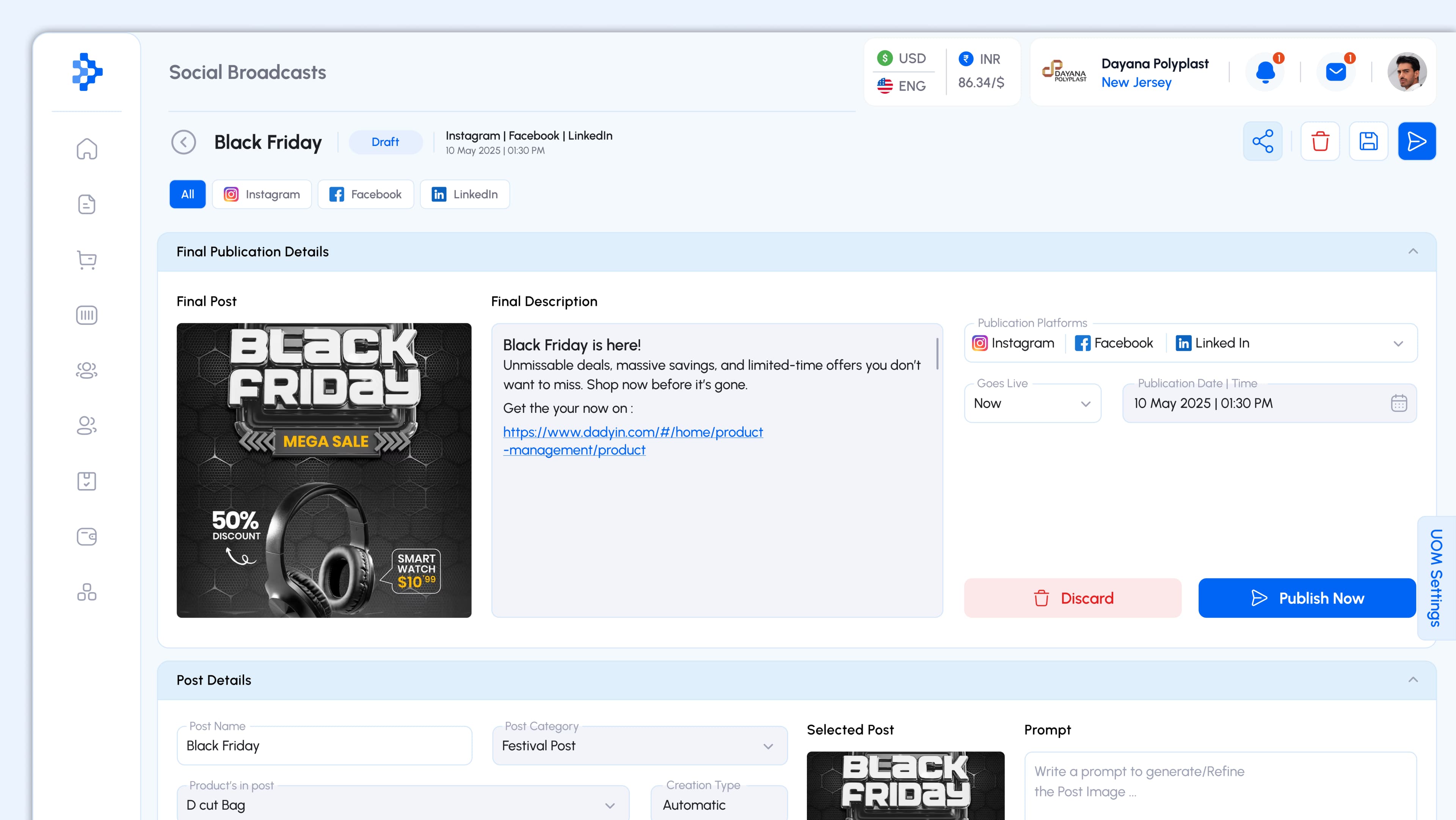Click the Linked In chip in Publication Platforms
Viewport: 1456px width, 820px height.
pyautogui.click(x=1213, y=343)
